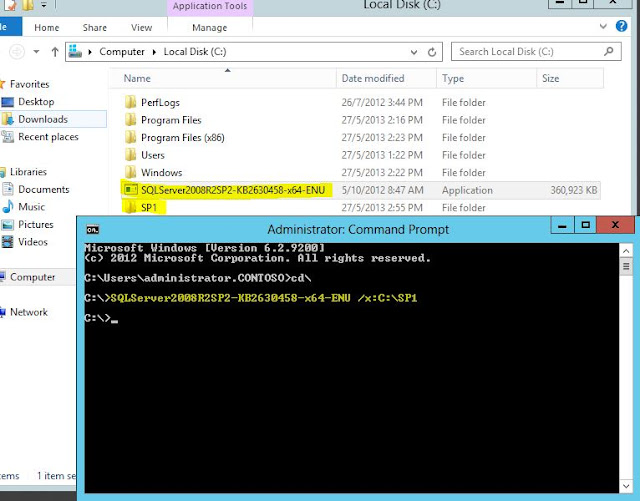640x501 pixels.
Task: Select the Application Tools contextual tab
Action: [x=210, y=7]
